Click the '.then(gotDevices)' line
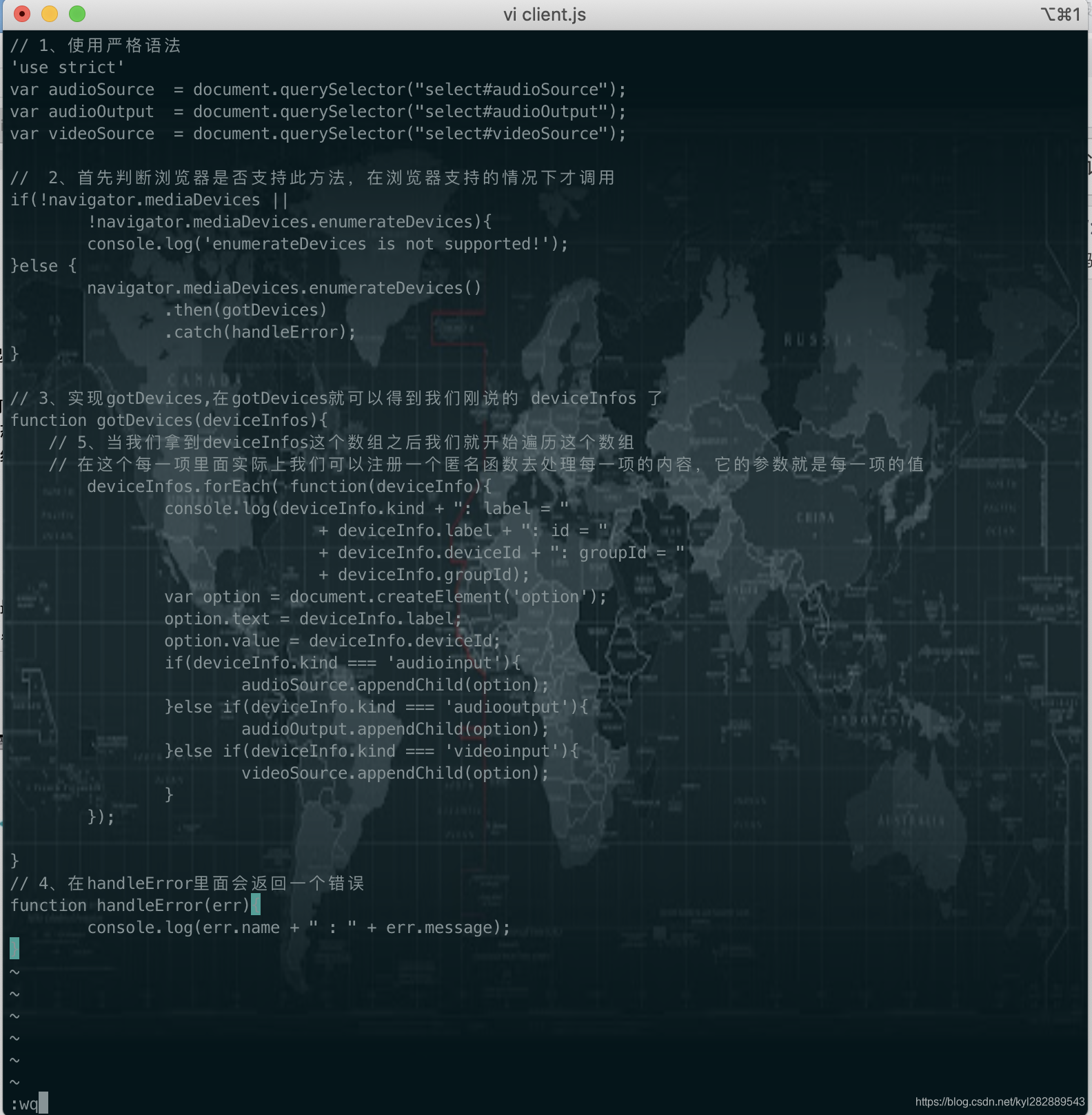This screenshot has width=1092, height=1115. [x=245, y=310]
